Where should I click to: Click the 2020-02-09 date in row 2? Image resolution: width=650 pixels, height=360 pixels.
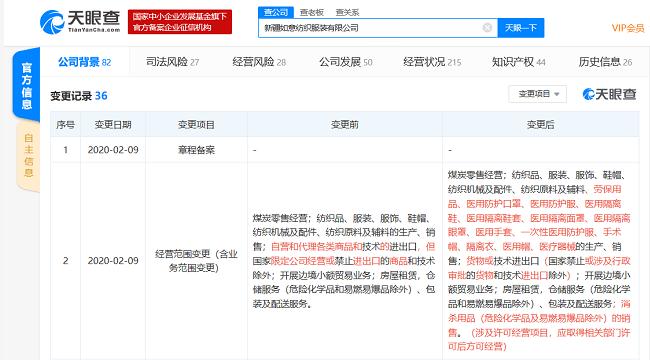click(x=113, y=260)
